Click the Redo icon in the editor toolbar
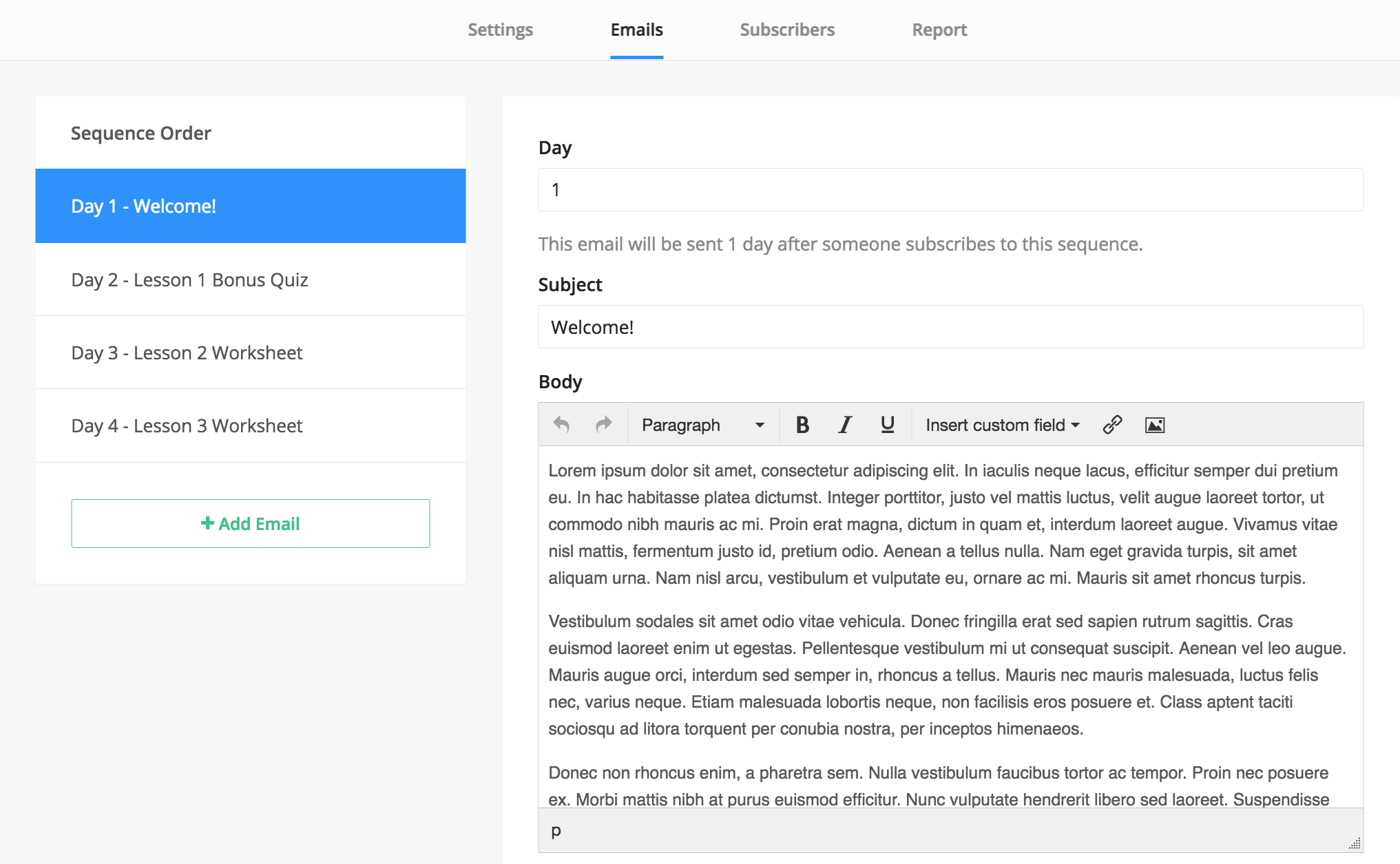Viewport: 1400px width, 864px height. point(603,425)
